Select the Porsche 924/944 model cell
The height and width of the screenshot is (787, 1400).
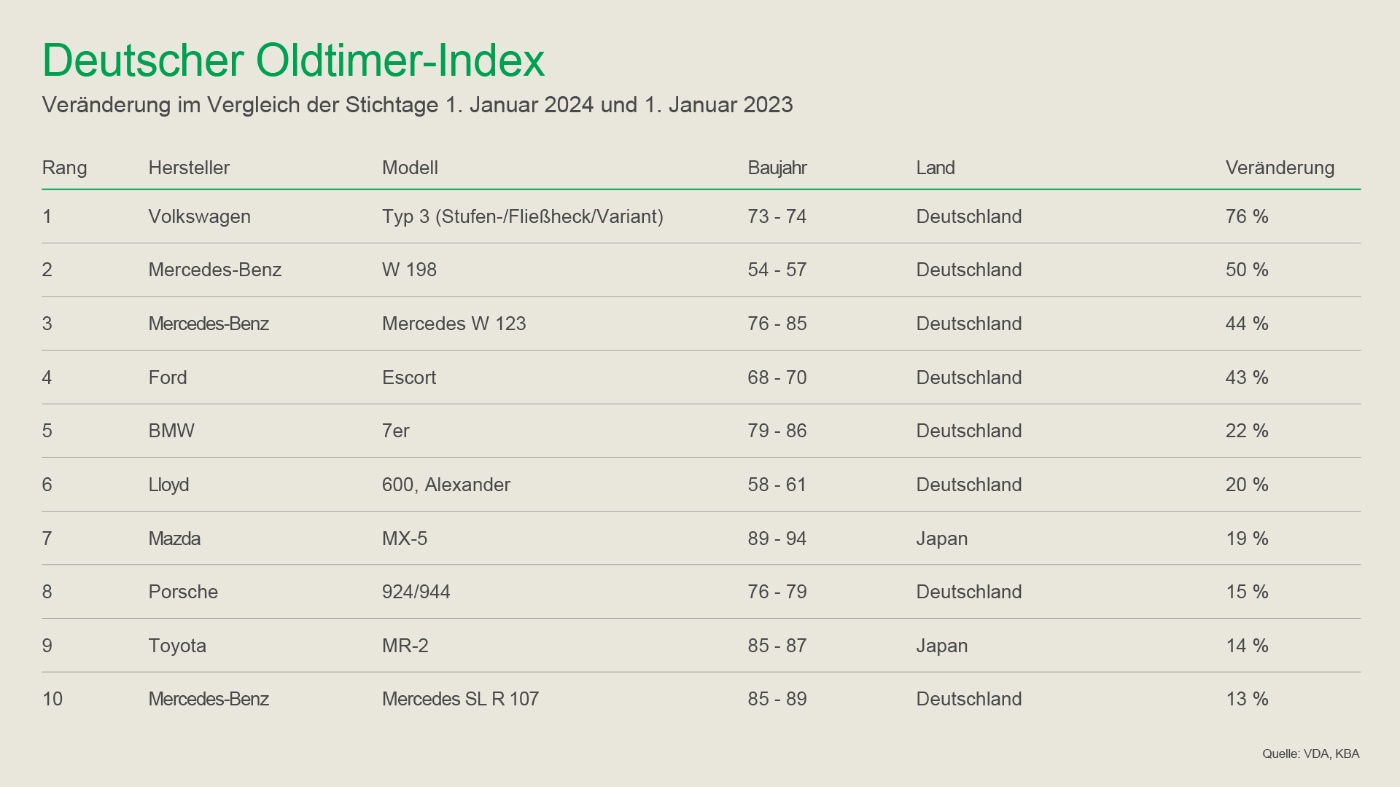[x=416, y=592]
